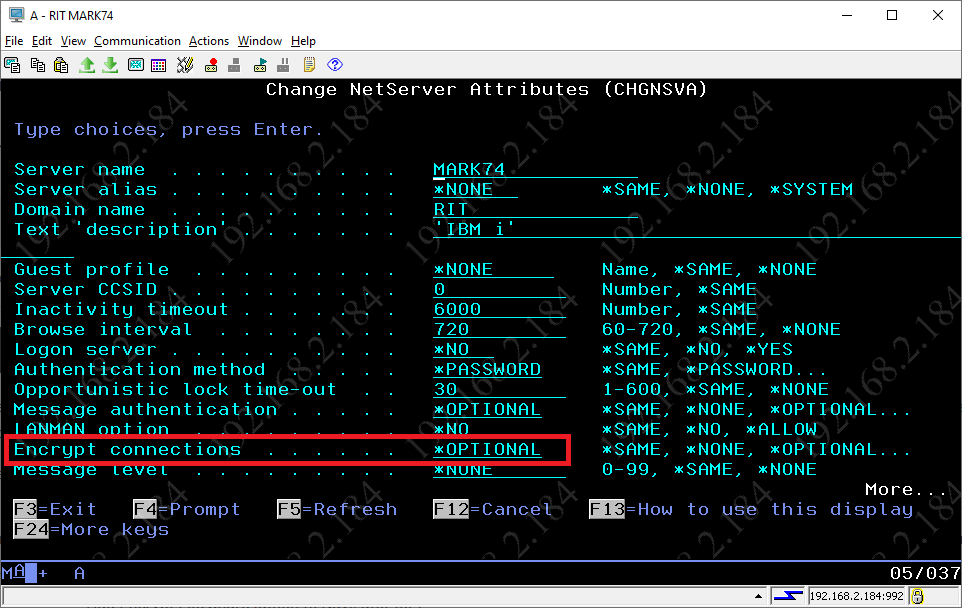Open the Actions menu
962x608 pixels.
[x=209, y=41]
